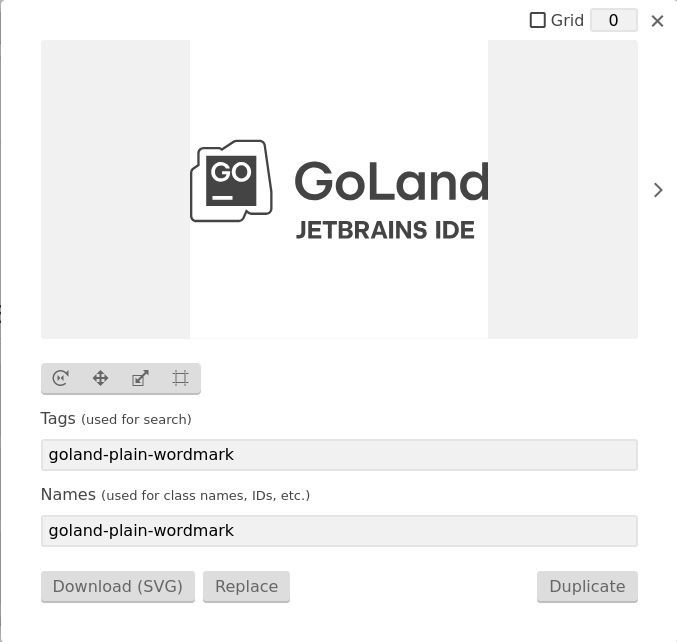Image resolution: width=677 pixels, height=642 pixels.
Task: Close the icon edit dialog
Action: coord(657,21)
